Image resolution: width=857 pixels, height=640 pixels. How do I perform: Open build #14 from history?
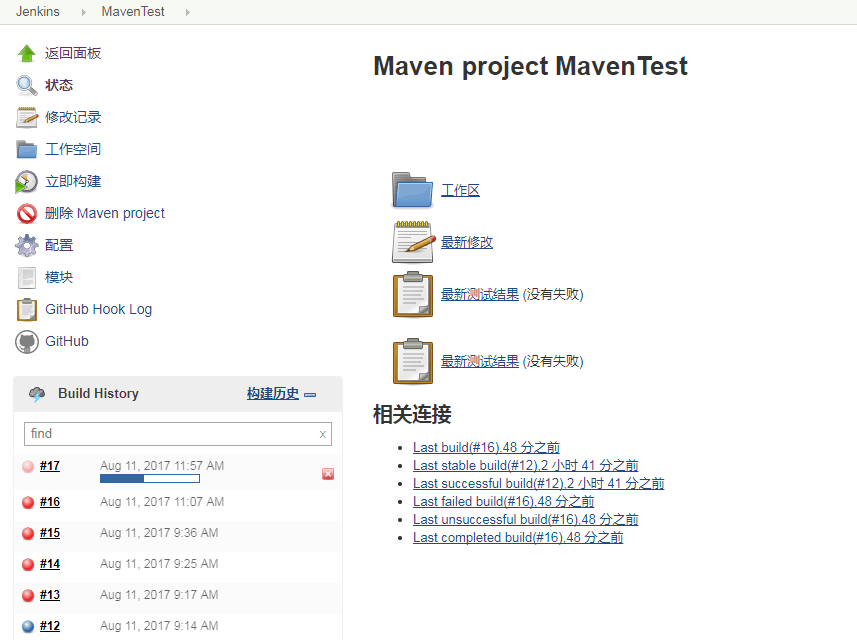[x=50, y=565]
